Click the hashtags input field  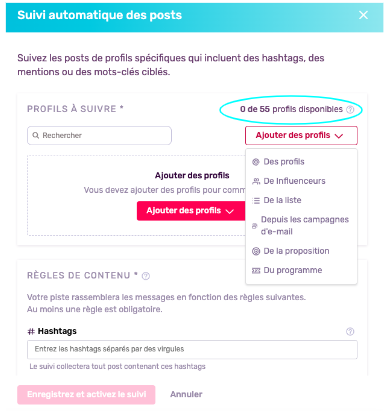point(192,349)
